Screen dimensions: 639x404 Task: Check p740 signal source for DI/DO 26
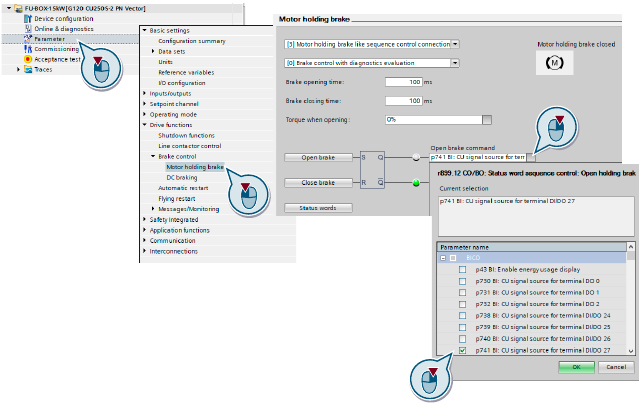pyautogui.click(x=462, y=339)
